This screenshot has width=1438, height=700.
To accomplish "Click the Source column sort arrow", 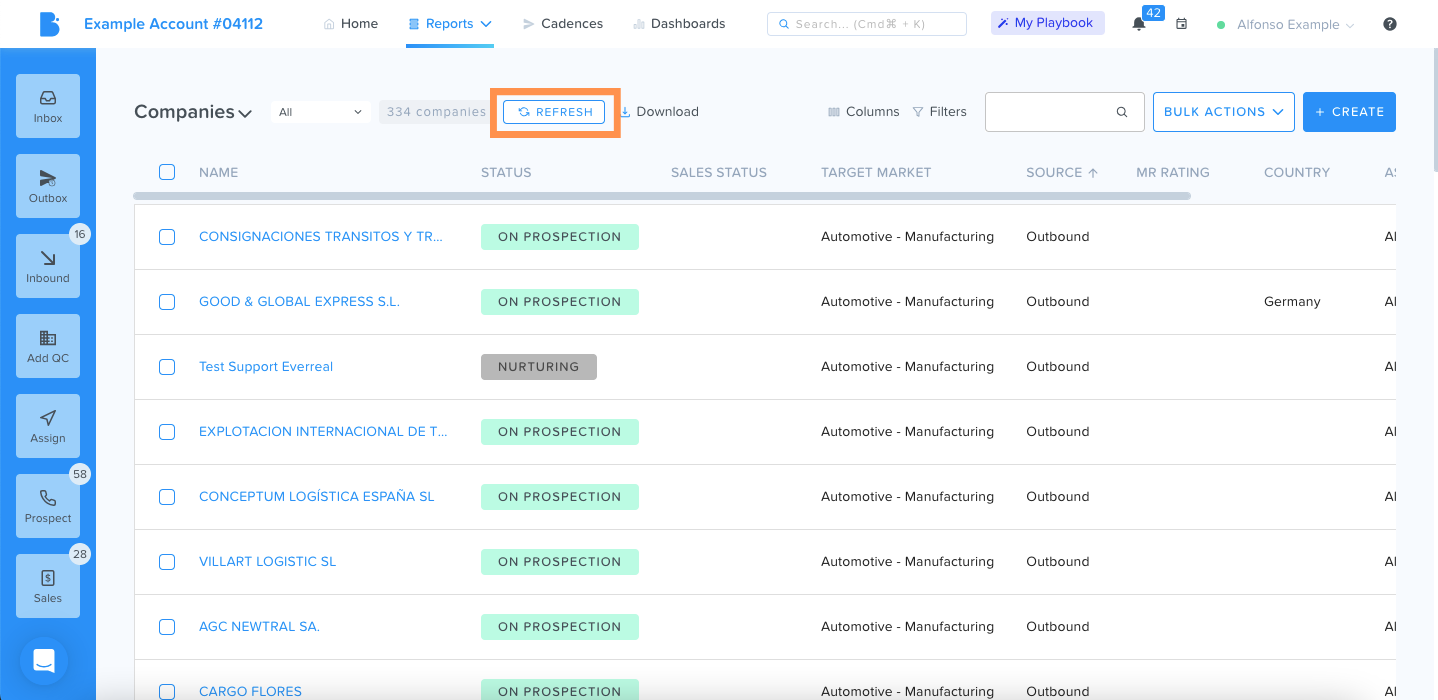I will (x=1093, y=172).
